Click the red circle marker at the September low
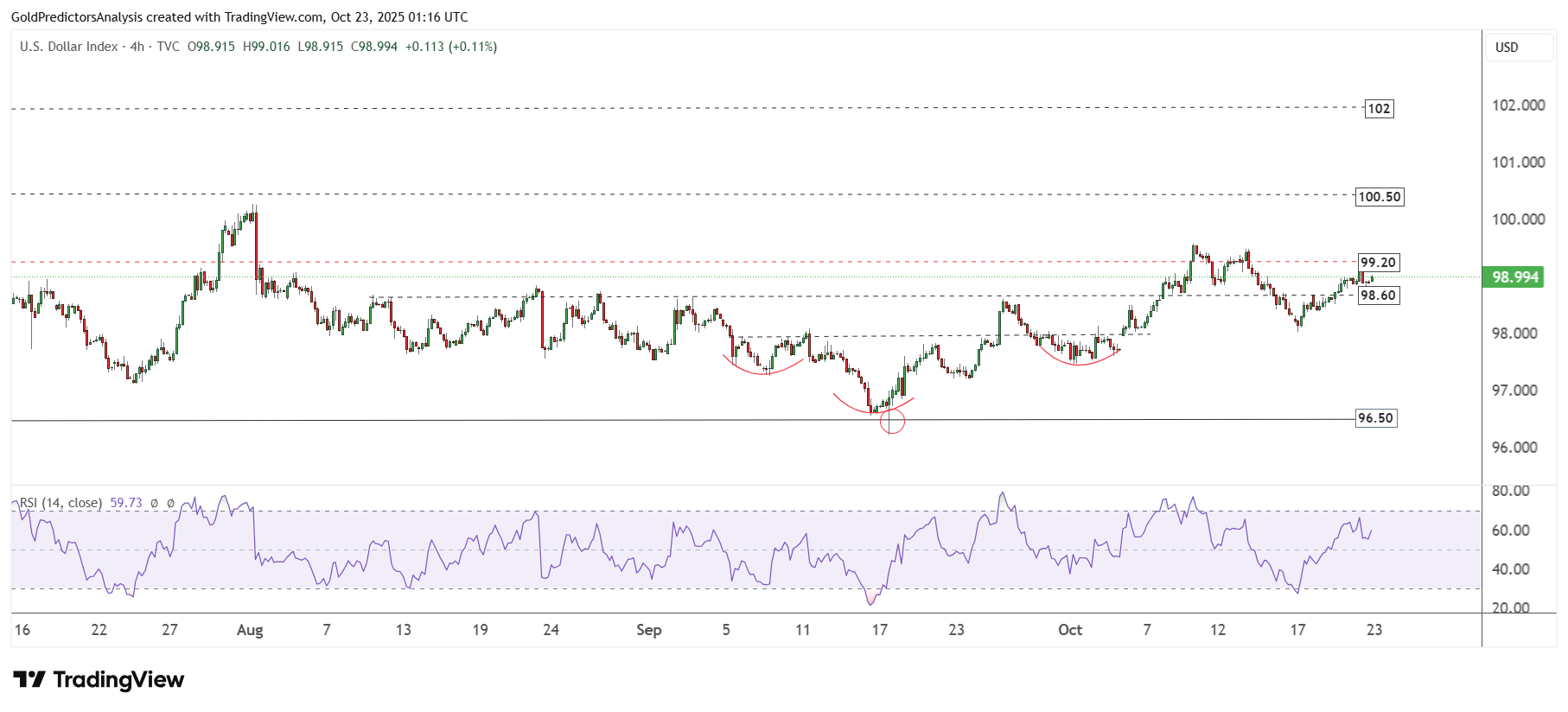Screen dimensions: 1568x712 coord(891,422)
